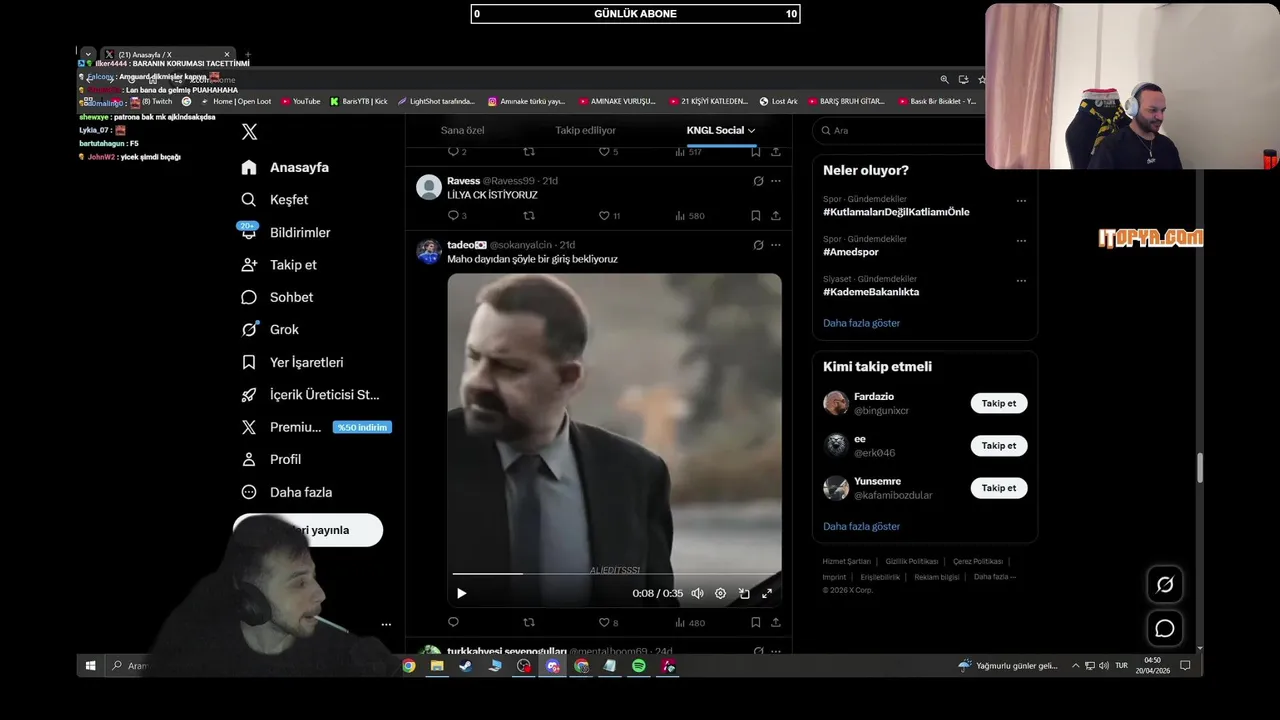1280x720 pixels.
Task: Open video settings gear
Action: 720,593
